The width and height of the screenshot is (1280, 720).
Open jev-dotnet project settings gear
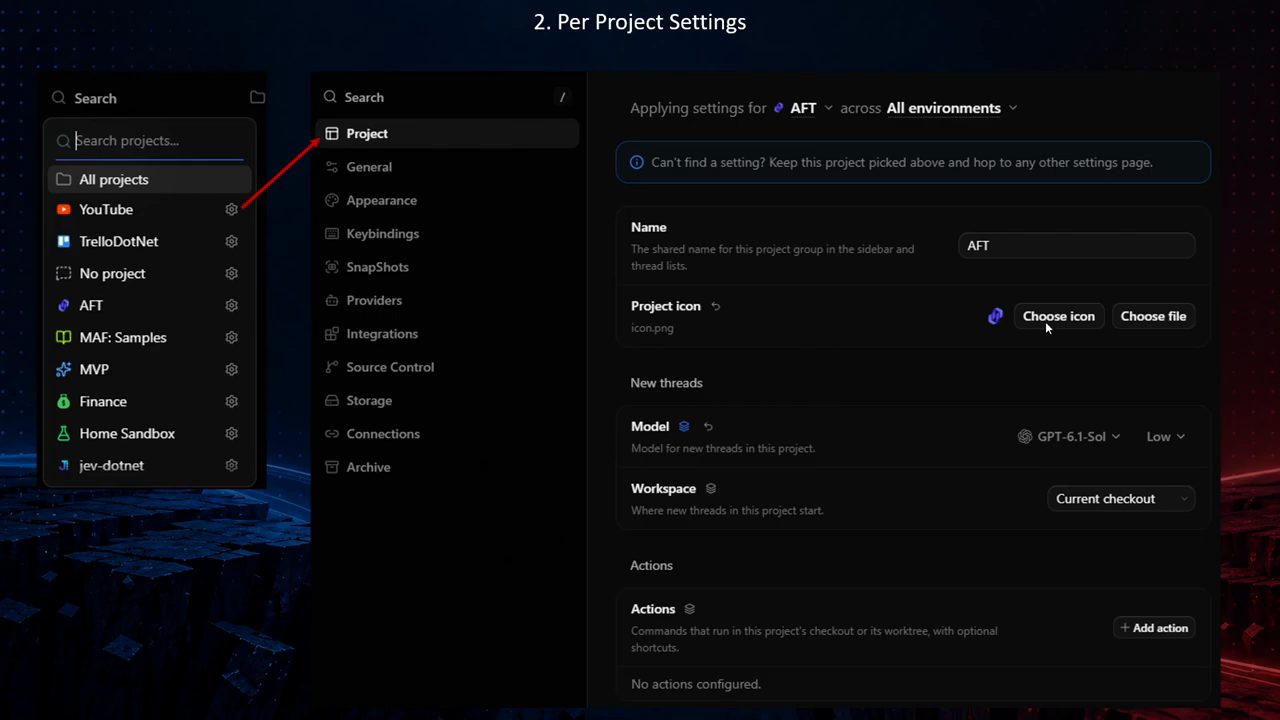pos(231,465)
